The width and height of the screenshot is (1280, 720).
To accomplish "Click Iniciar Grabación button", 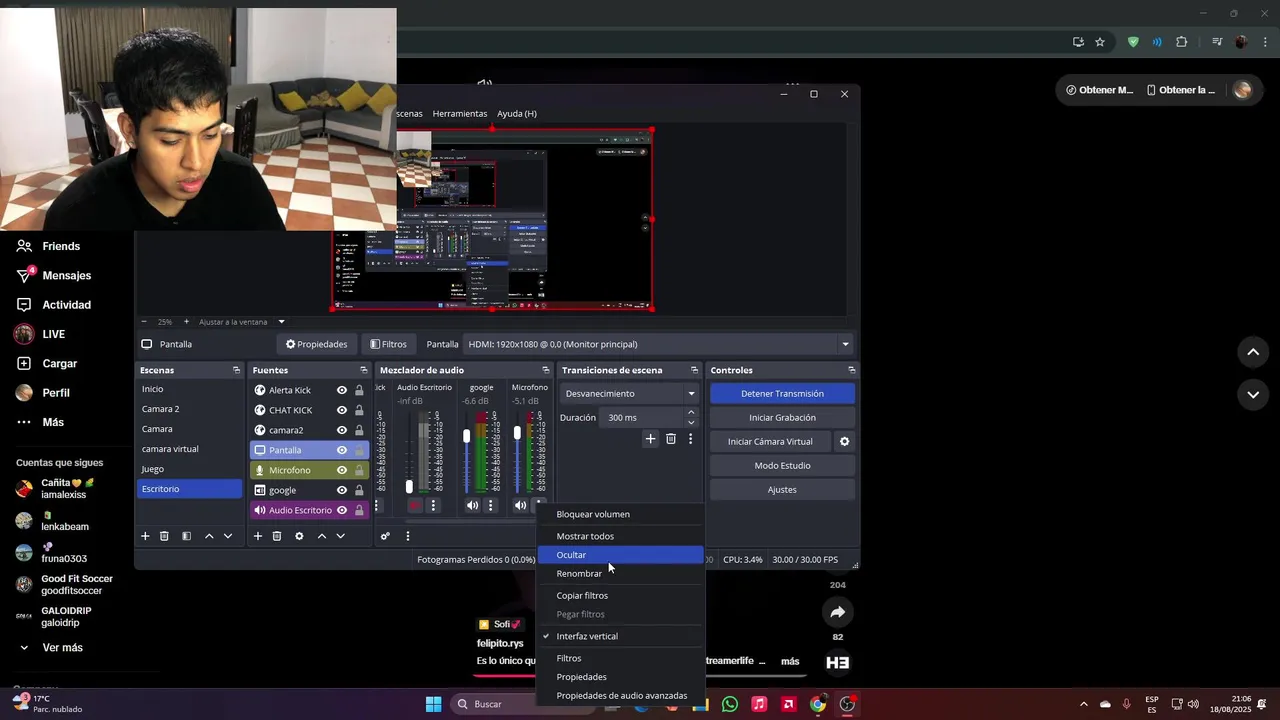I will tap(782, 418).
